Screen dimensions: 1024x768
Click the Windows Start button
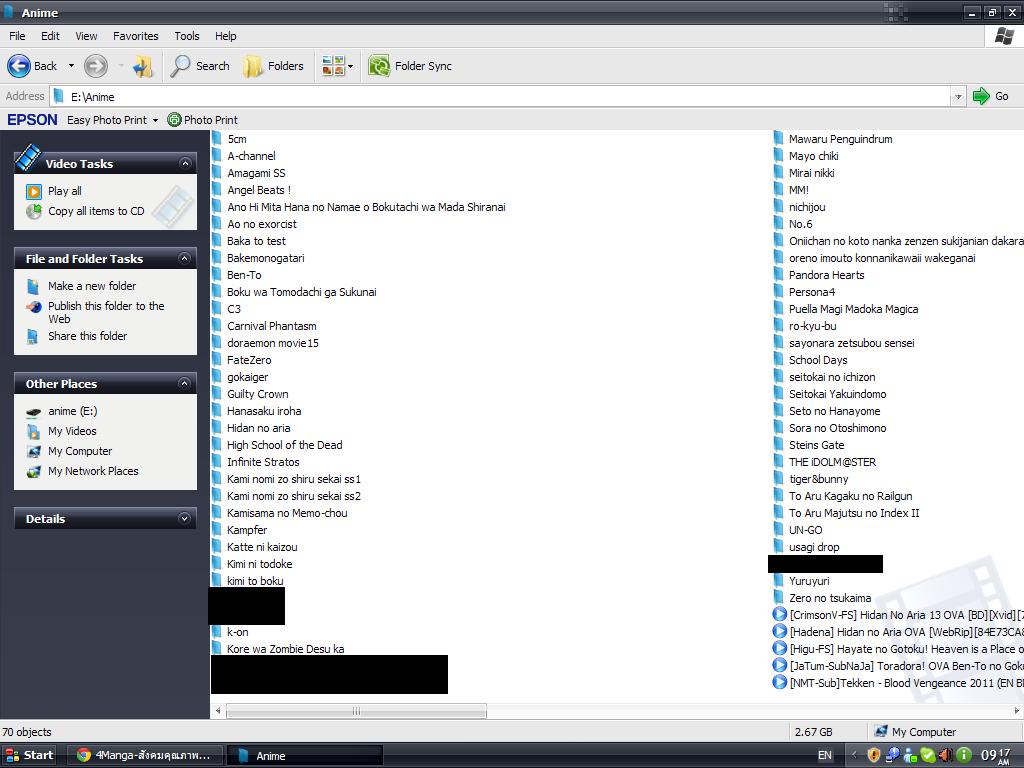point(29,755)
